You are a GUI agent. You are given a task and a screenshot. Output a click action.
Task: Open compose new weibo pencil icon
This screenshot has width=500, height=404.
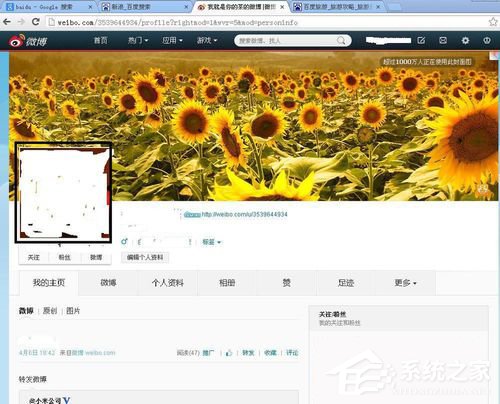pos(421,40)
